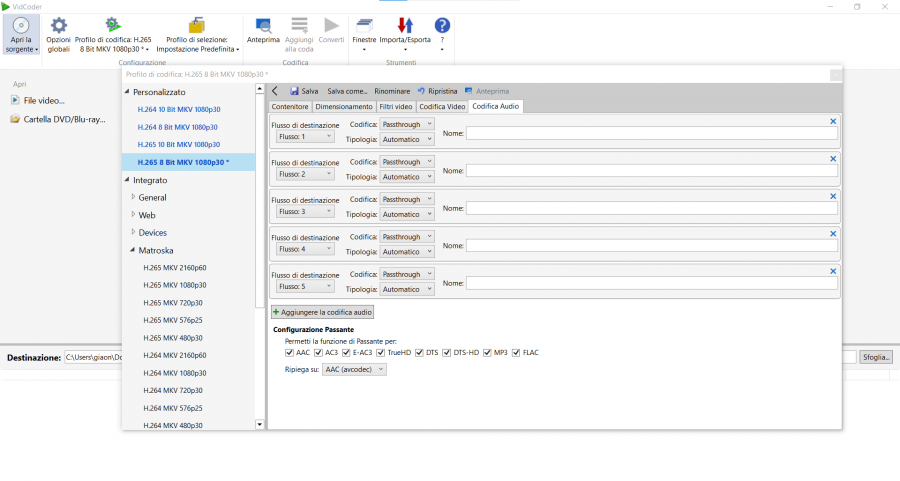
Task: Select preset H.265 10 Bit MKV 1080p30
Action: click(179, 145)
